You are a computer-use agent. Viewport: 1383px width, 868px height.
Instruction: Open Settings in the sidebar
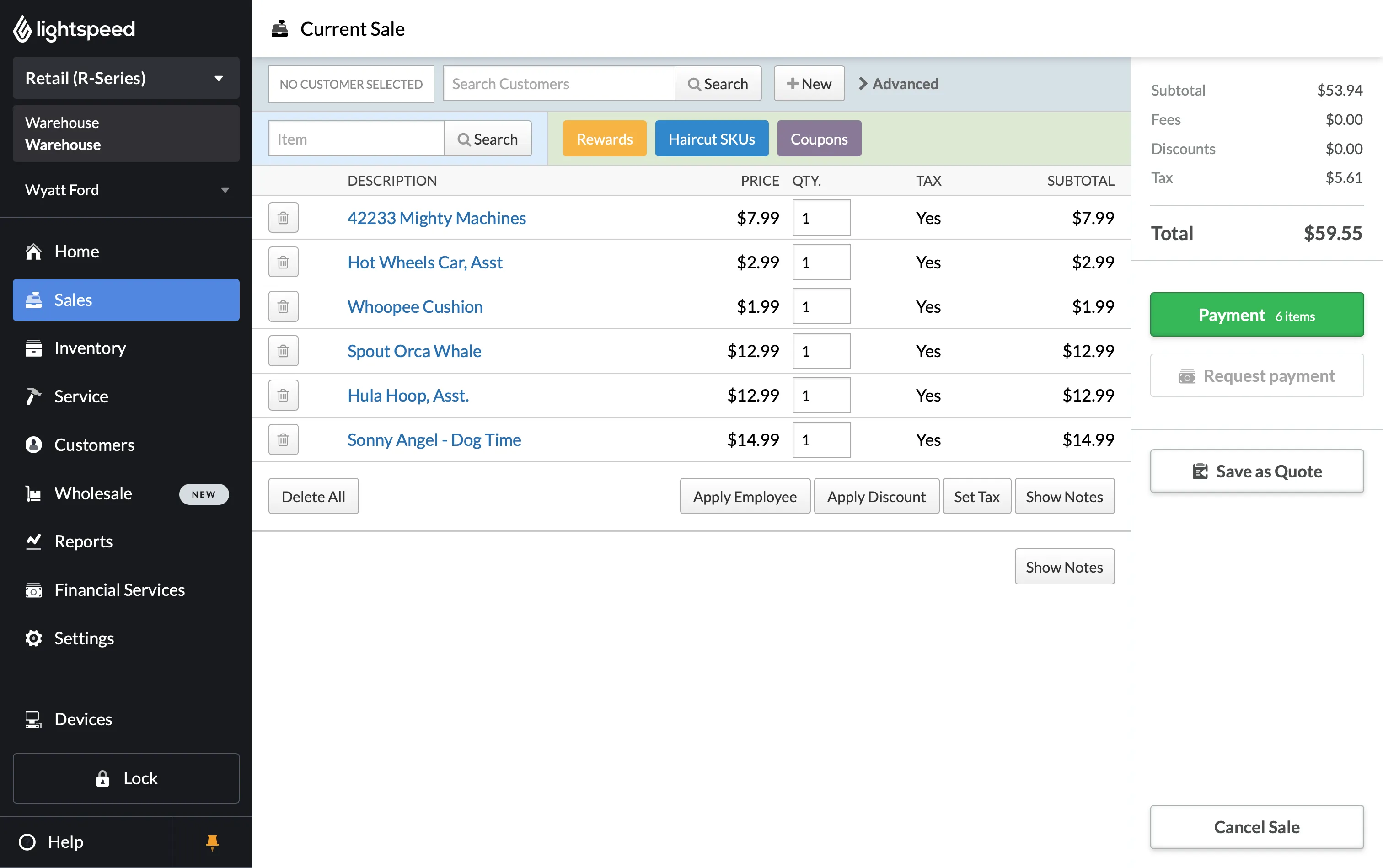tap(126, 638)
